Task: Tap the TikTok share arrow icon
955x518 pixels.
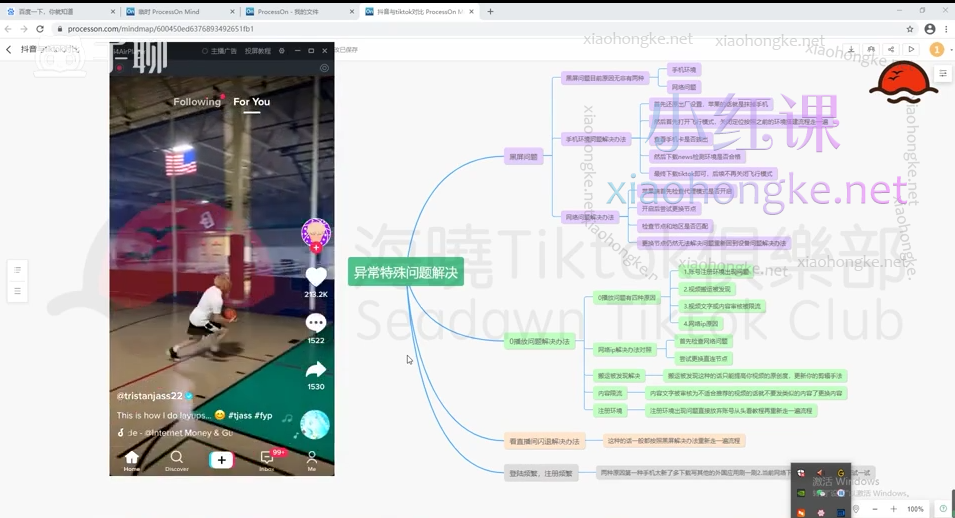Action: pyautogui.click(x=315, y=369)
